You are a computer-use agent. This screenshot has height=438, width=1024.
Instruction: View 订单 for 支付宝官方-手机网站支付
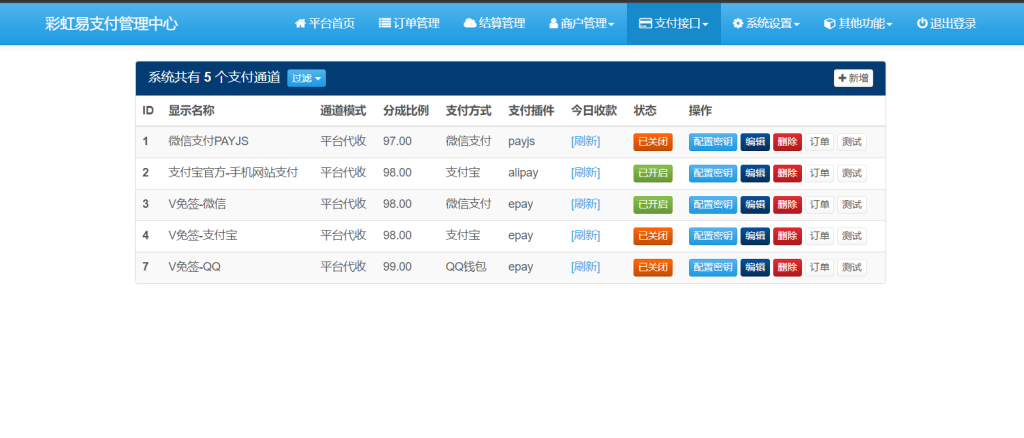[x=819, y=173]
